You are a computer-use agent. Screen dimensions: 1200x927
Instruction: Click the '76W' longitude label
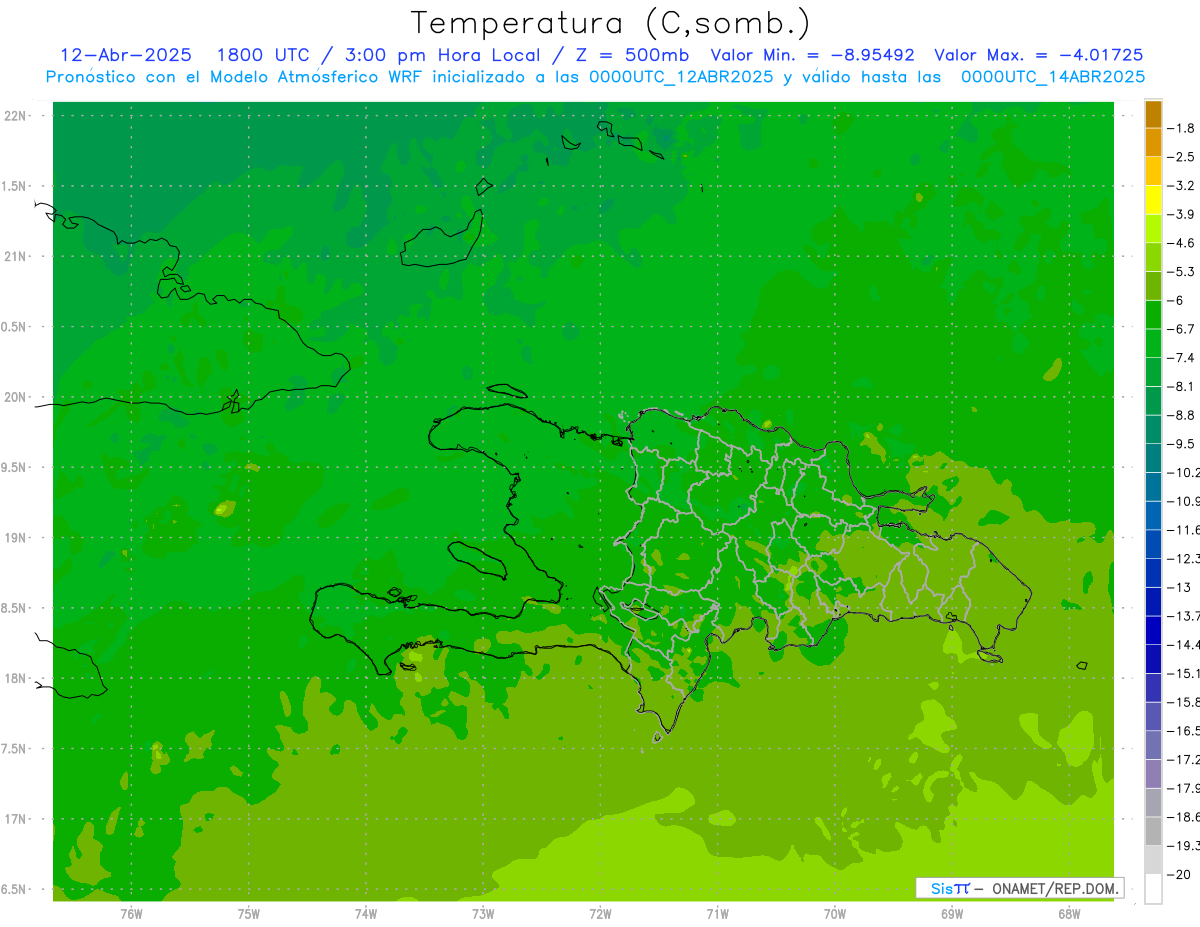click(131, 913)
